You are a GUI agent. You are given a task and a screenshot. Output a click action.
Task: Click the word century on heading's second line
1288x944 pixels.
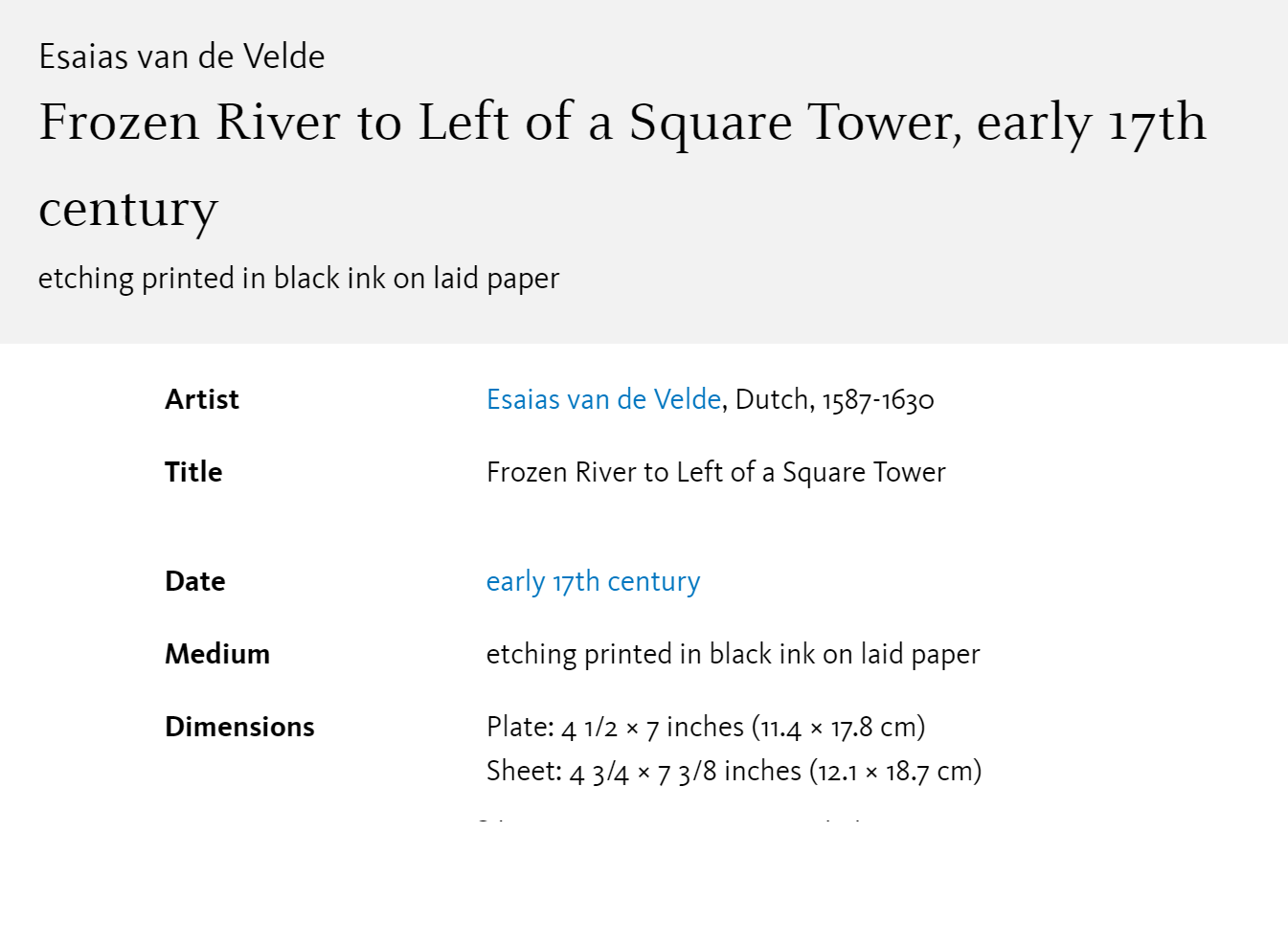(128, 209)
